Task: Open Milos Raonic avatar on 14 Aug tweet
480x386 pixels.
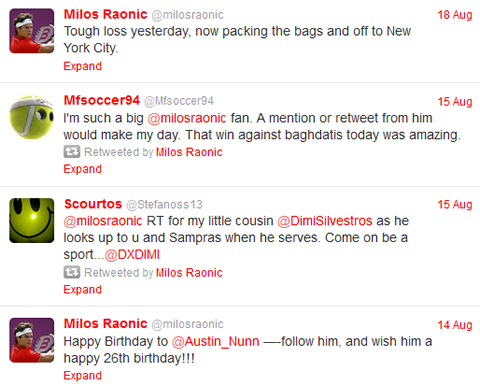Action: pos(32,340)
